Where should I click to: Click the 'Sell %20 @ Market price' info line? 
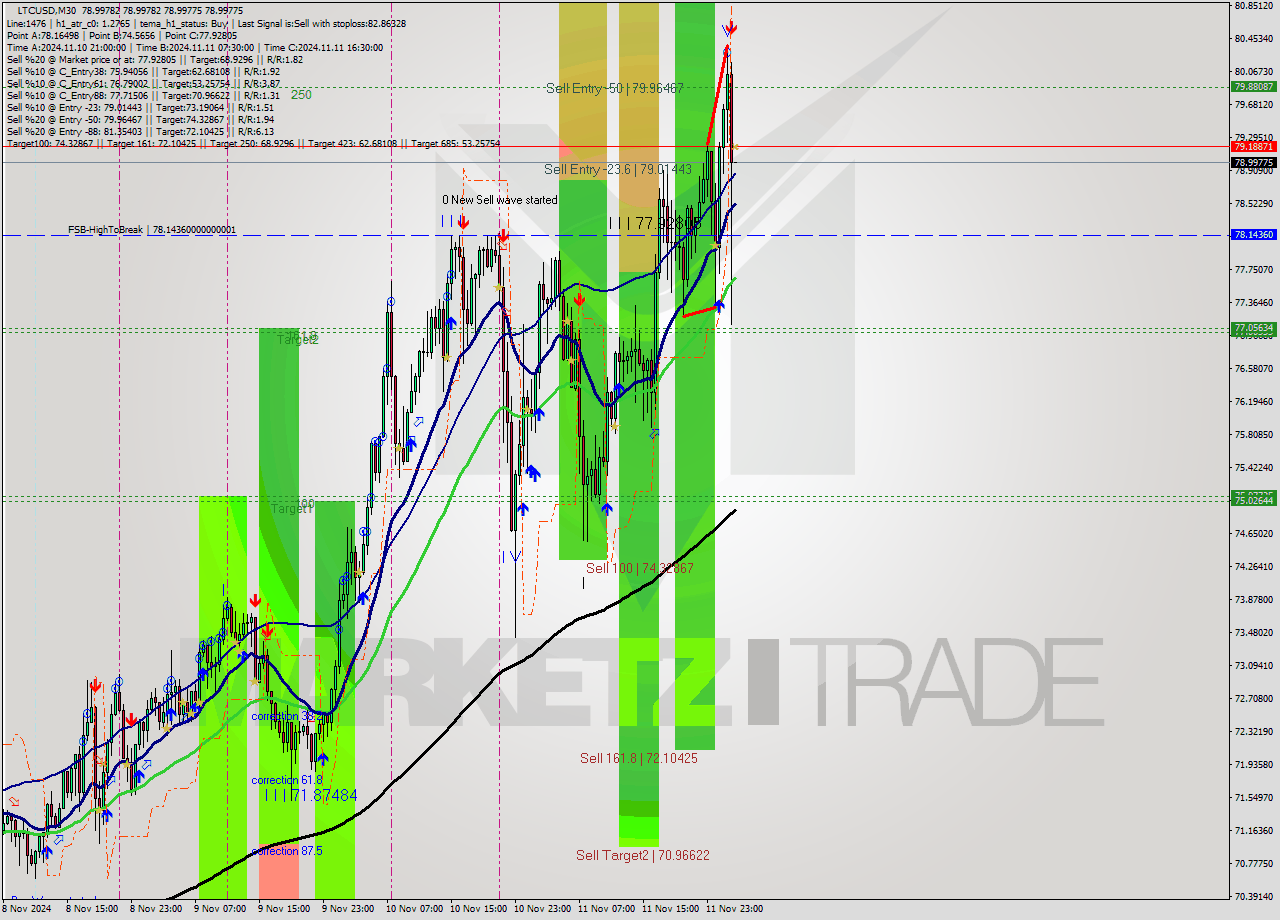point(154,59)
